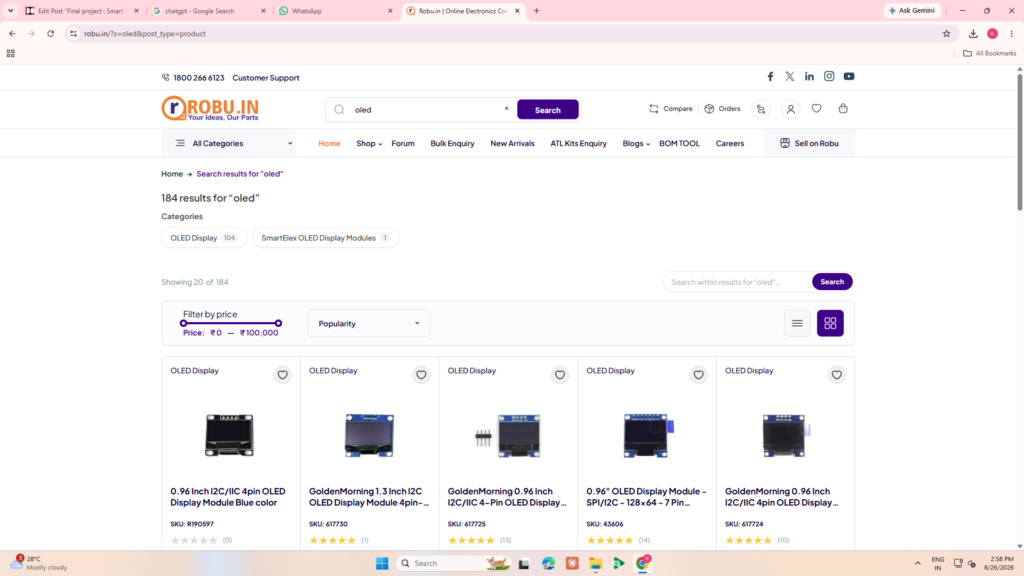The image size is (1024, 576).
Task: Open the Orders link
Action: 722,109
